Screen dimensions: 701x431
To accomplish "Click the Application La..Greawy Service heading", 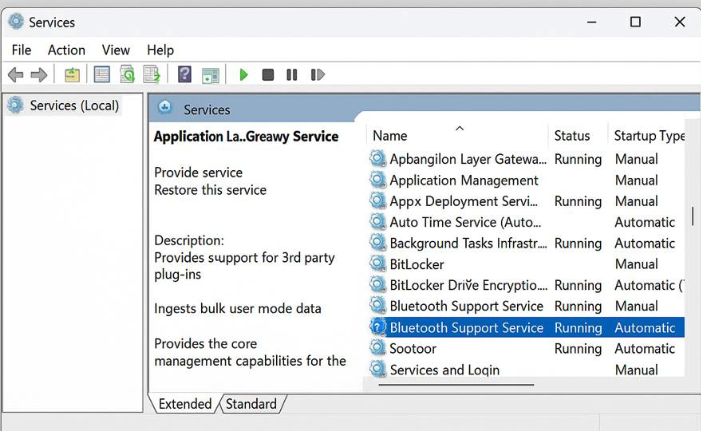I will [x=246, y=136].
